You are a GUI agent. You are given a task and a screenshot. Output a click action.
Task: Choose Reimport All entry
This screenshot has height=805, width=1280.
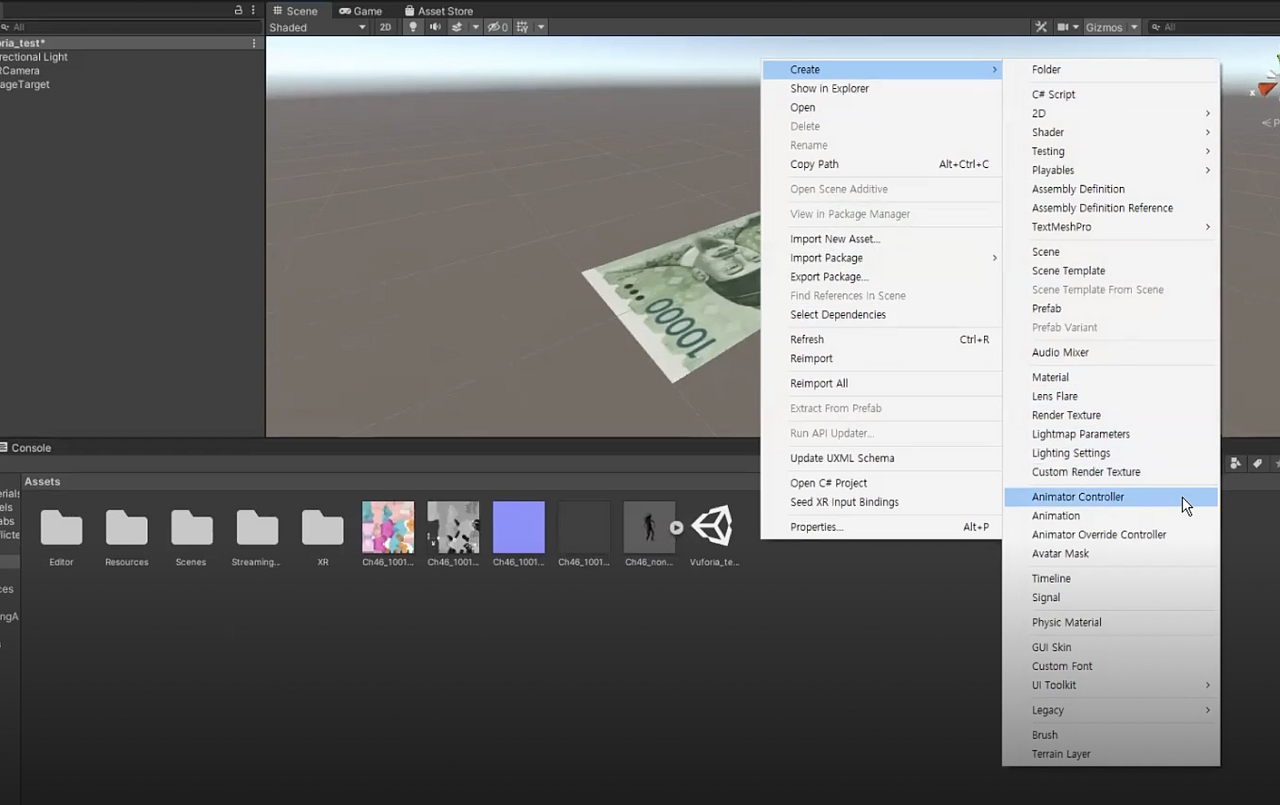(881, 384)
